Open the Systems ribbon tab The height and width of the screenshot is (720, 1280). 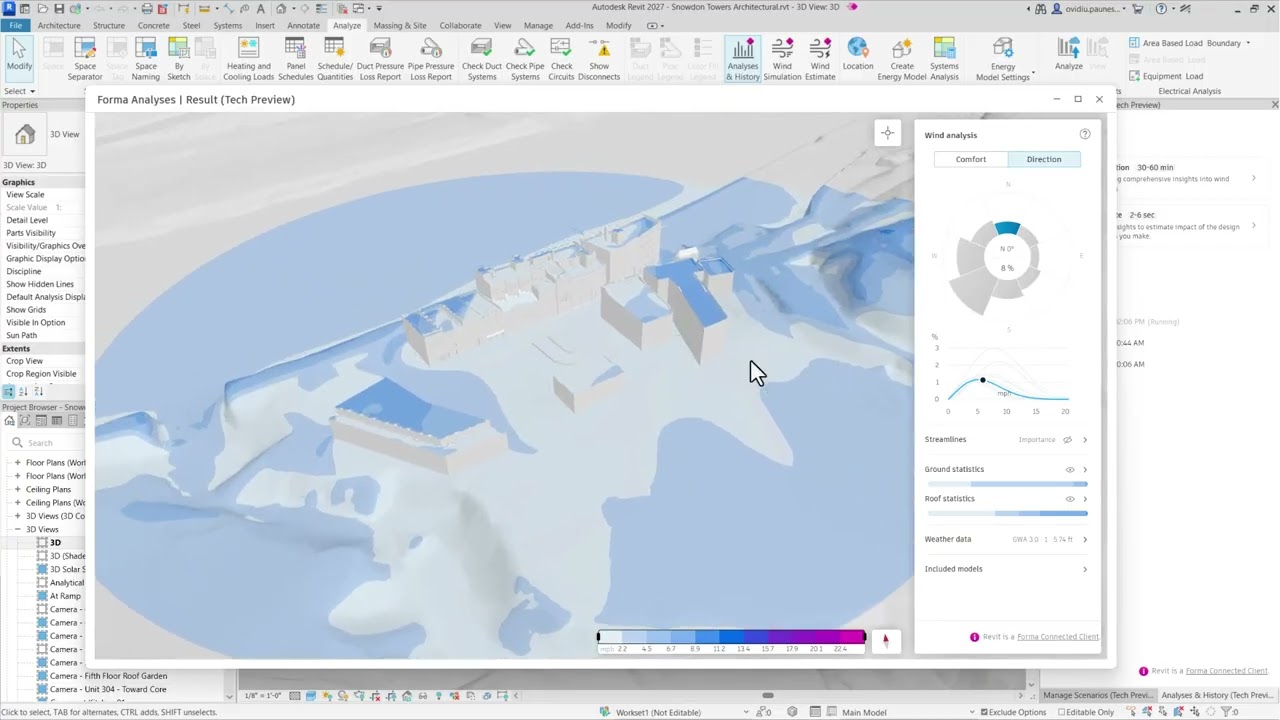click(x=227, y=25)
